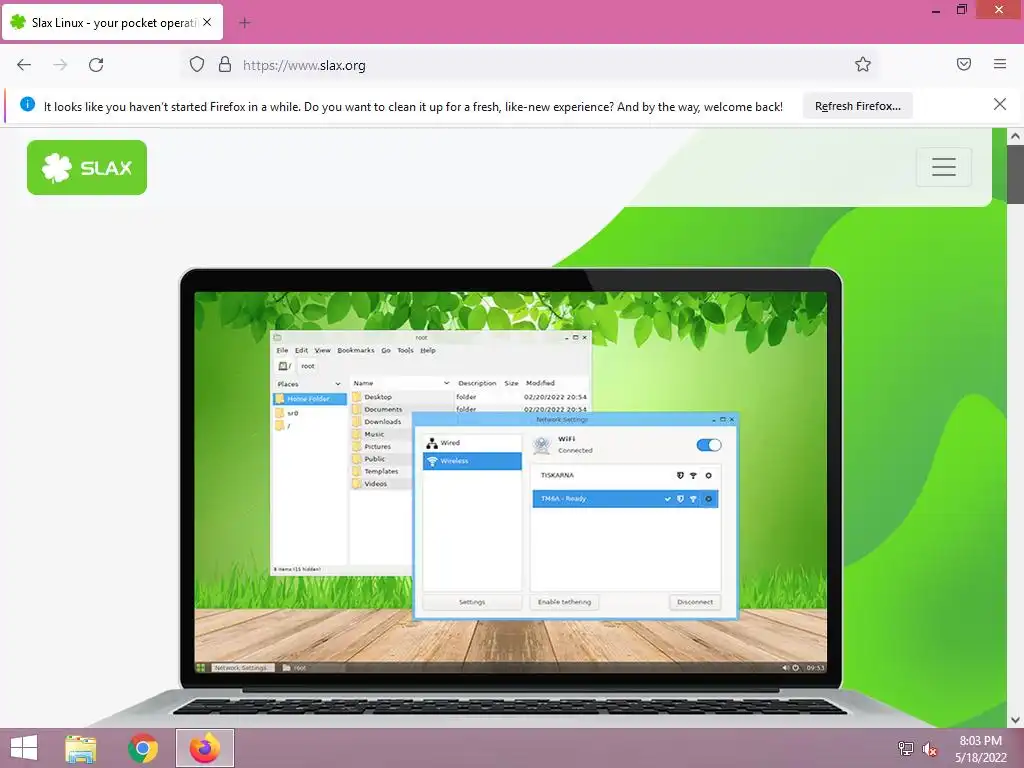Open File Explorer from the taskbar
The height and width of the screenshot is (768, 1024).
coord(81,748)
